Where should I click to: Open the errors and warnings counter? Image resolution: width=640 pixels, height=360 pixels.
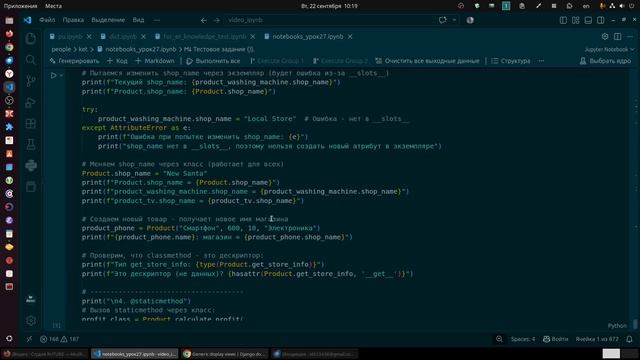60,339
